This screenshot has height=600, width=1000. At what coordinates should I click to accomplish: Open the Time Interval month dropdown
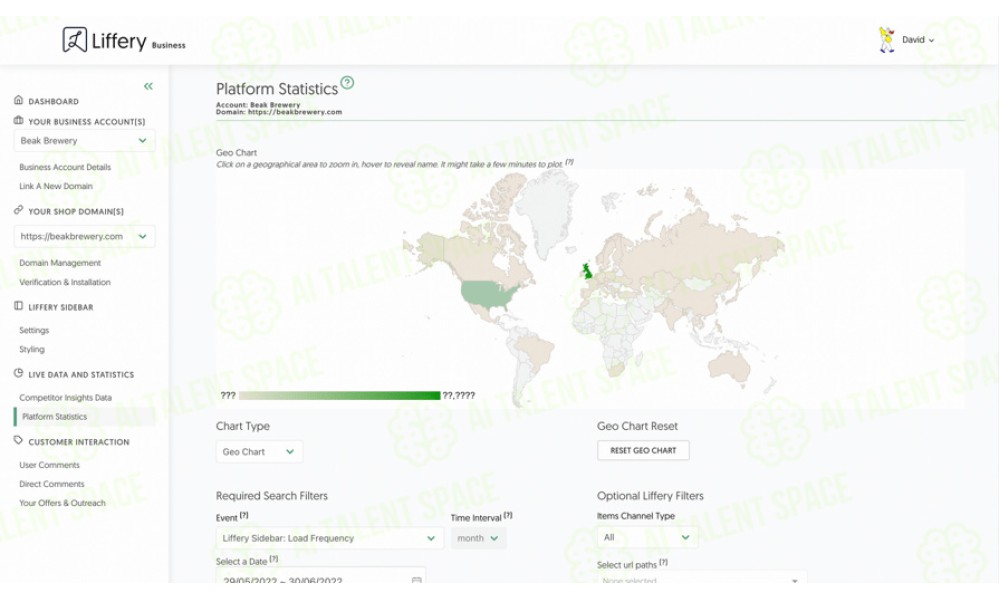[x=478, y=538]
